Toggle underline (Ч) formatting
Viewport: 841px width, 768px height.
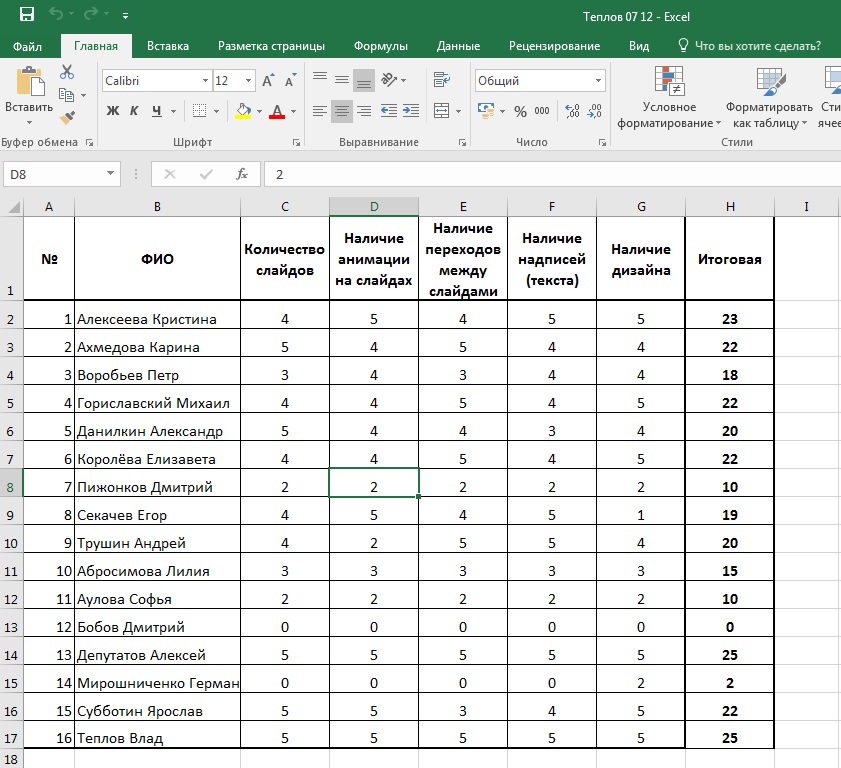click(157, 111)
